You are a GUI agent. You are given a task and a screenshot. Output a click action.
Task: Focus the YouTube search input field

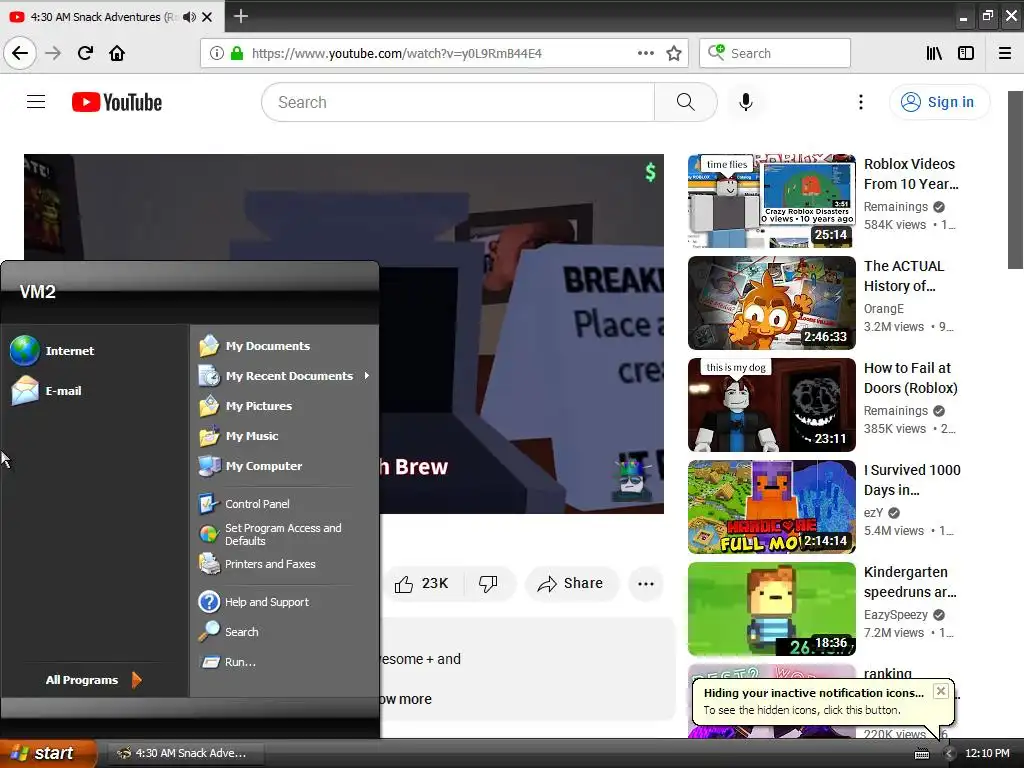[x=458, y=102]
